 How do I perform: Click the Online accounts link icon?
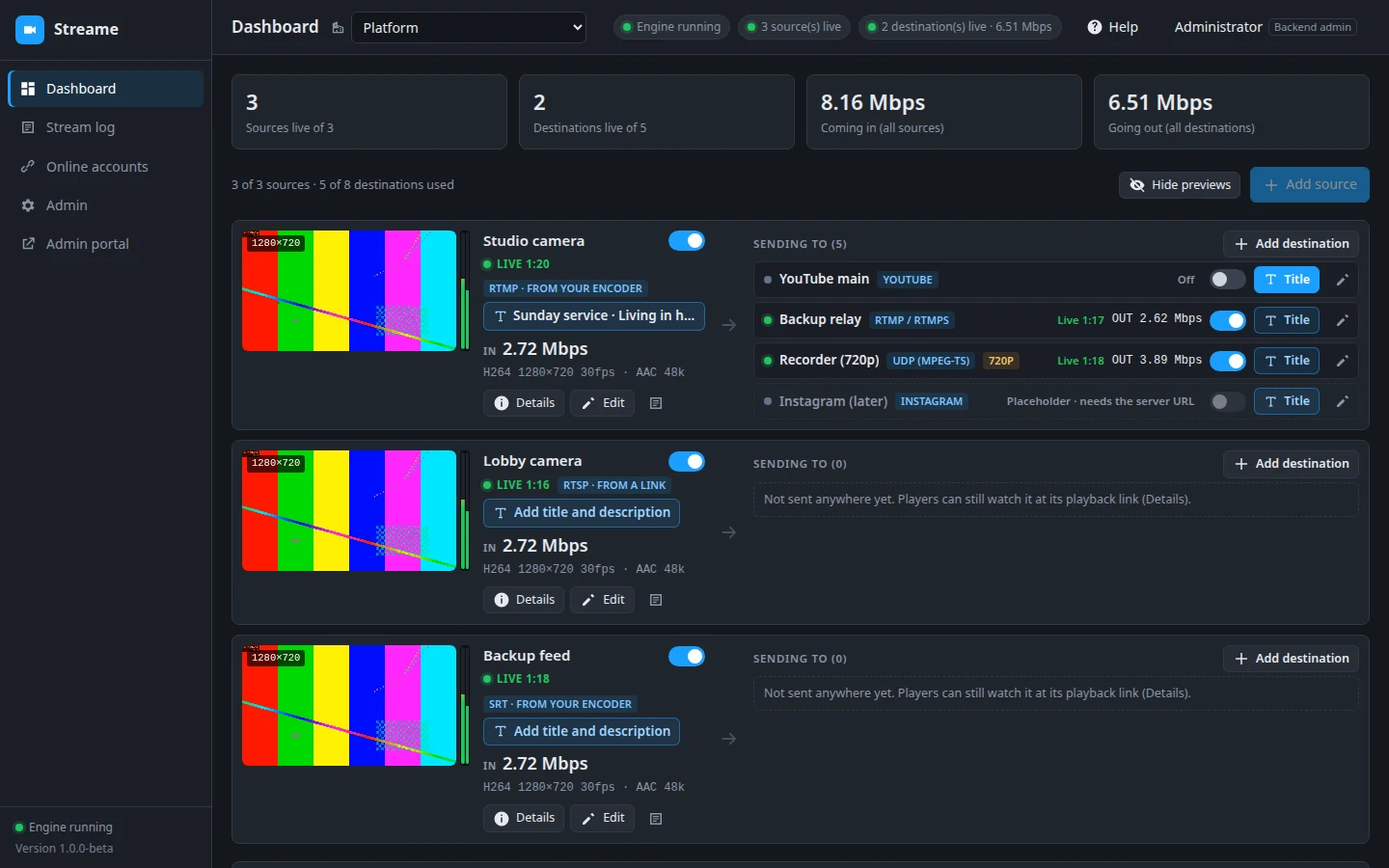coord(28,167)
